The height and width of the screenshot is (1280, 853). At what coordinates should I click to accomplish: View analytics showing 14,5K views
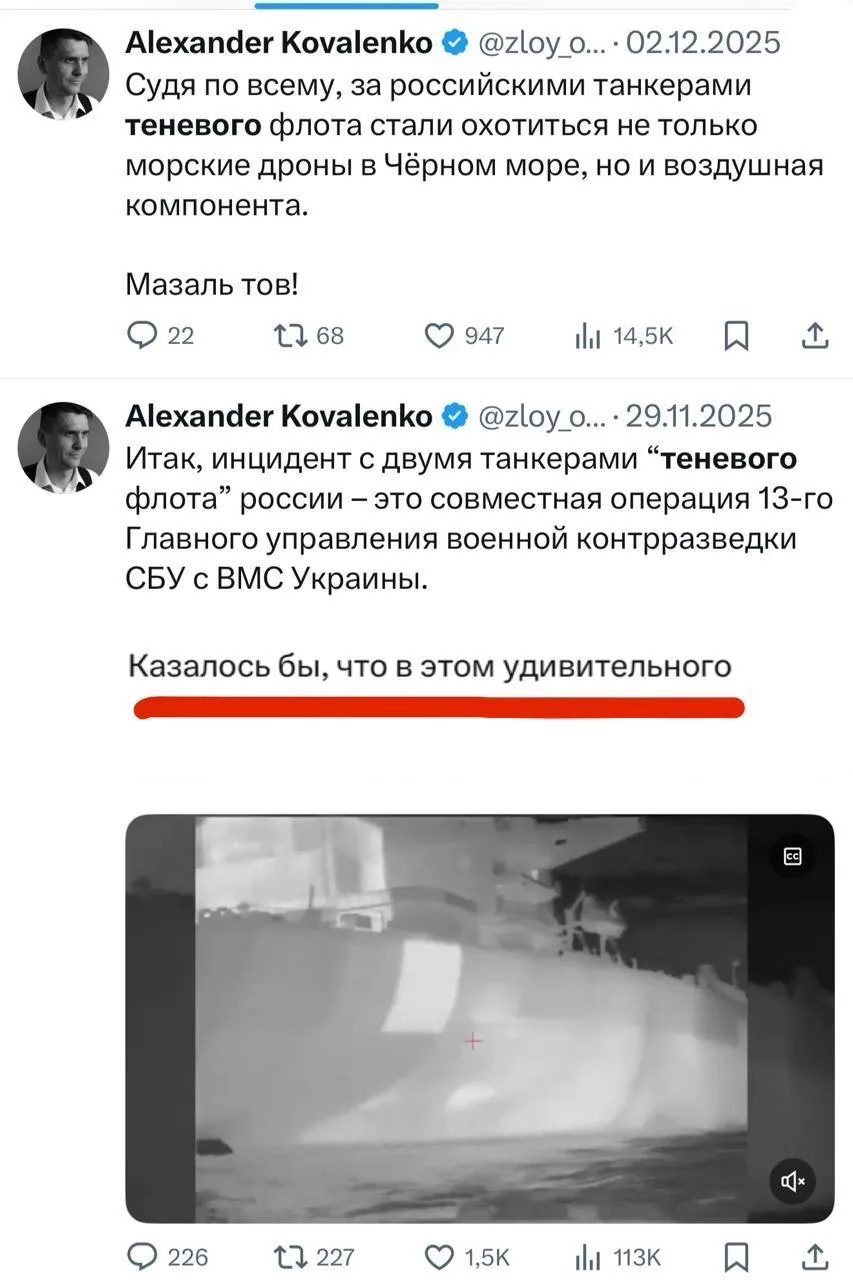624,336
